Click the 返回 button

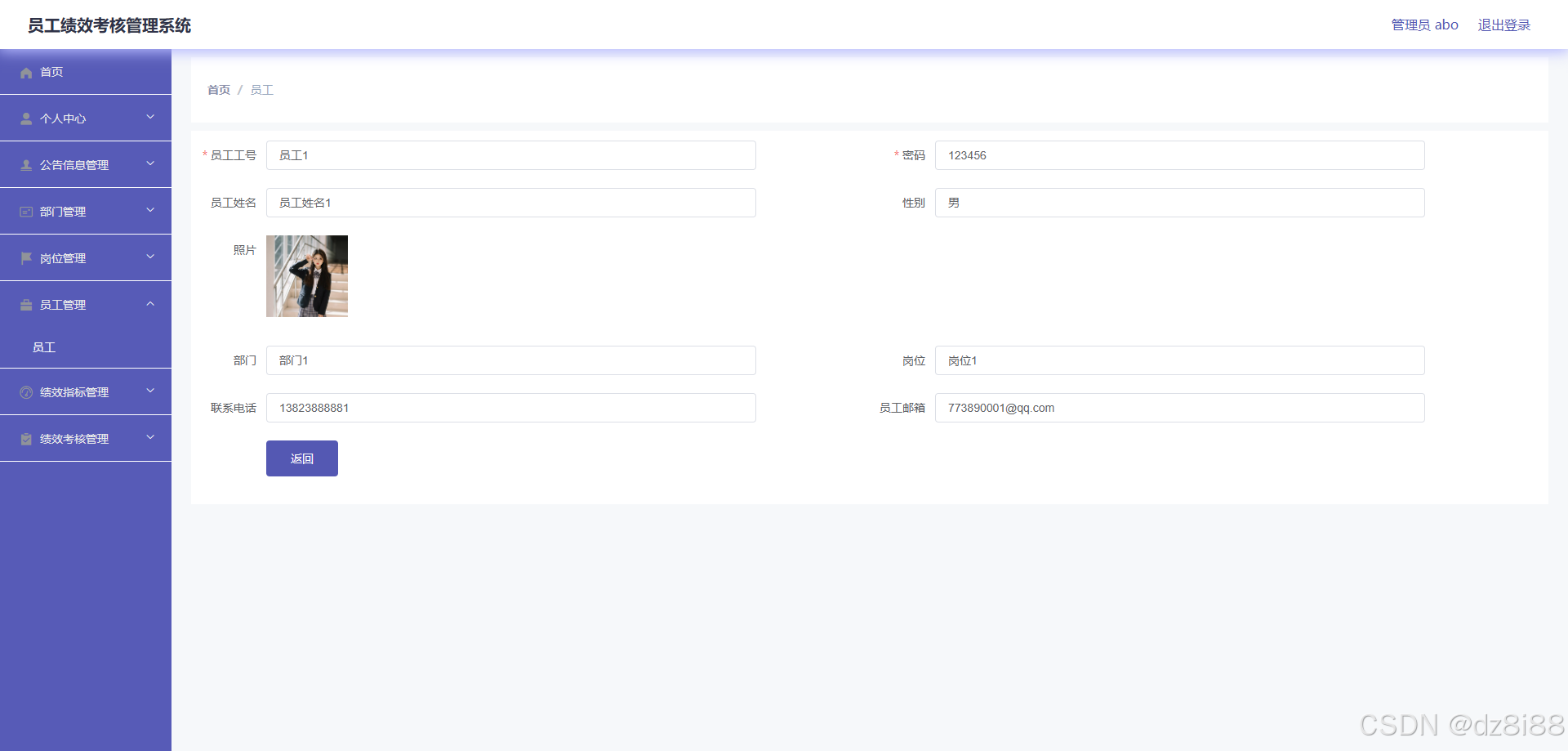(301, 458)
